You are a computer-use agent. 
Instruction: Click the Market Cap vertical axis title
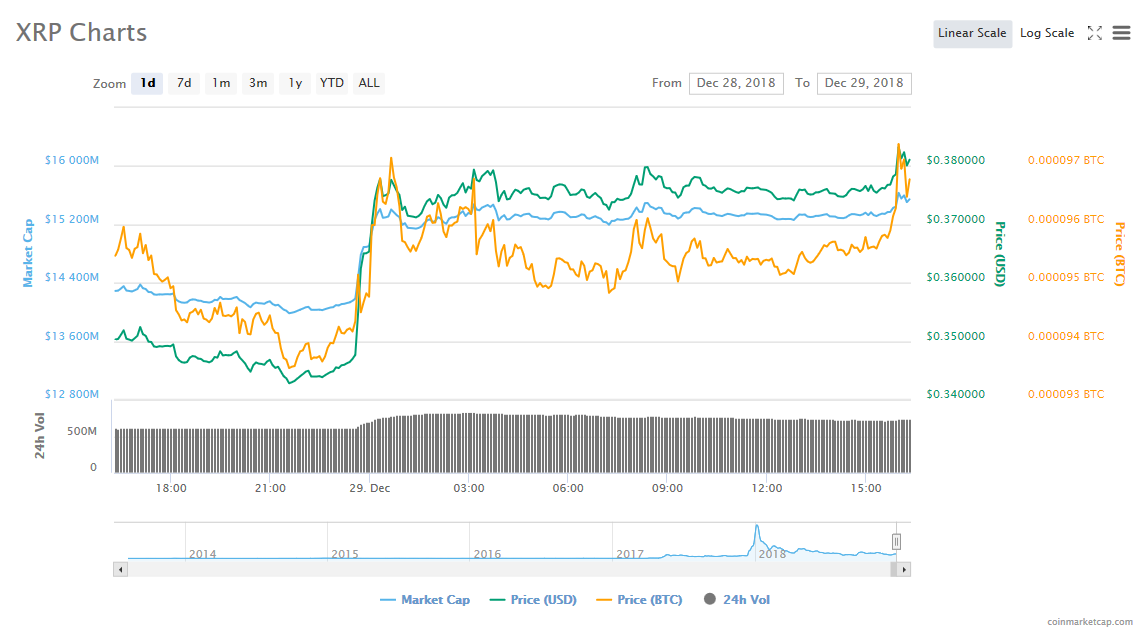[x=28, y=253]
